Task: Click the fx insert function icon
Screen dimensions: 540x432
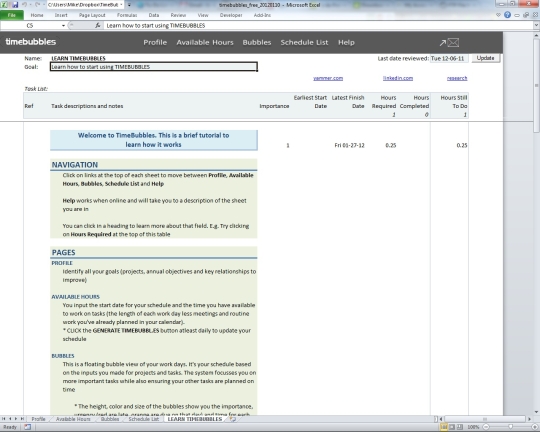Action: pos(98,25)
